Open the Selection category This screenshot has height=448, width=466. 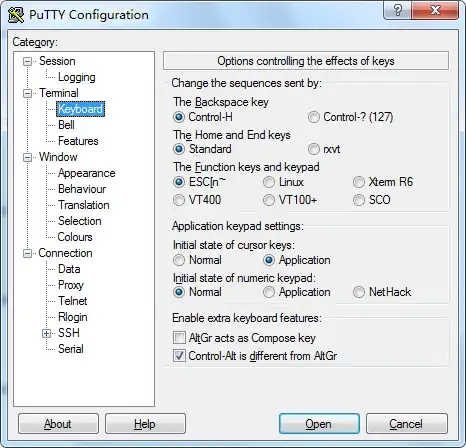coord(79,221)
